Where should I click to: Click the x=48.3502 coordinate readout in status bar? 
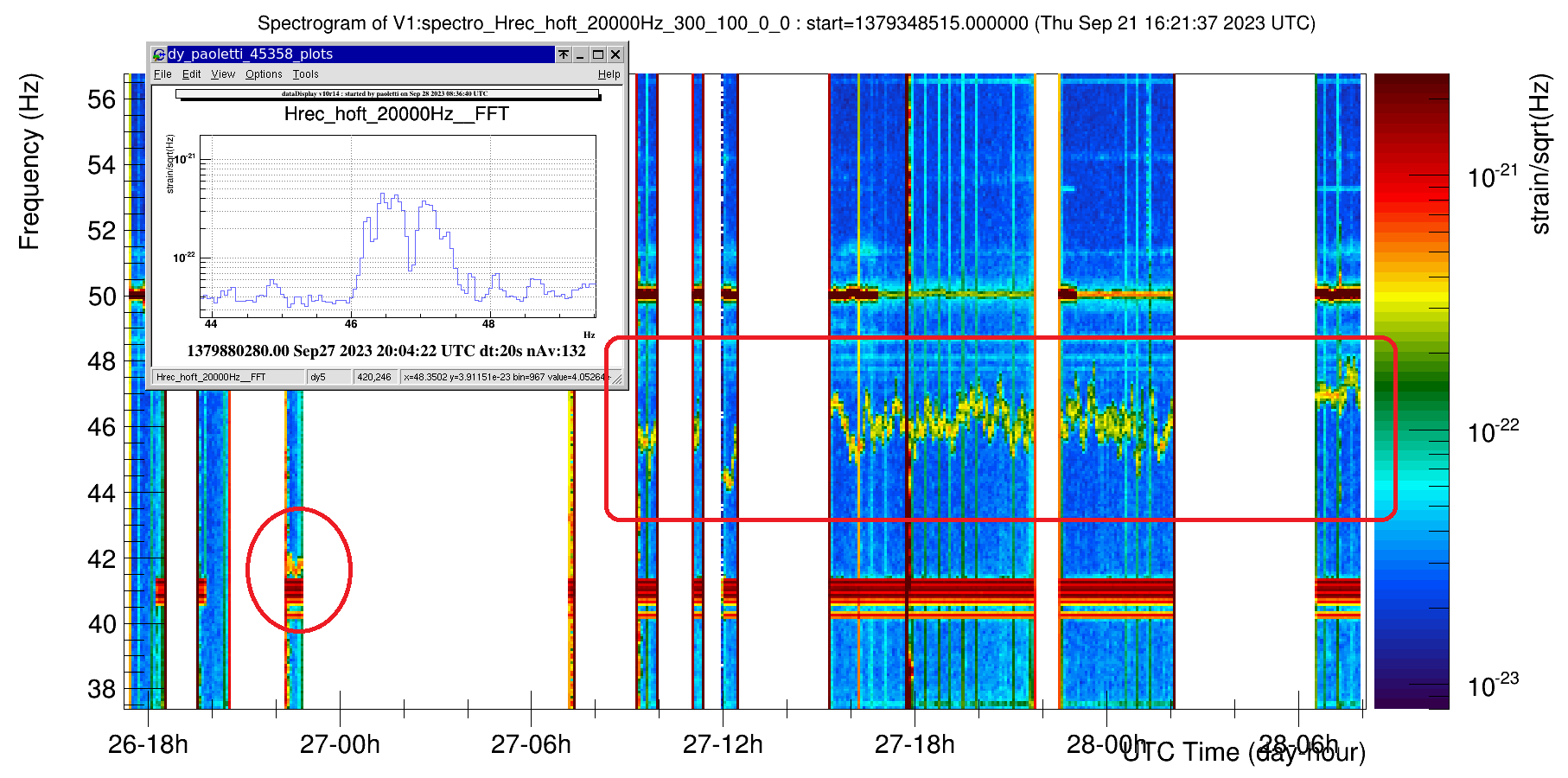tap(507, 377)
